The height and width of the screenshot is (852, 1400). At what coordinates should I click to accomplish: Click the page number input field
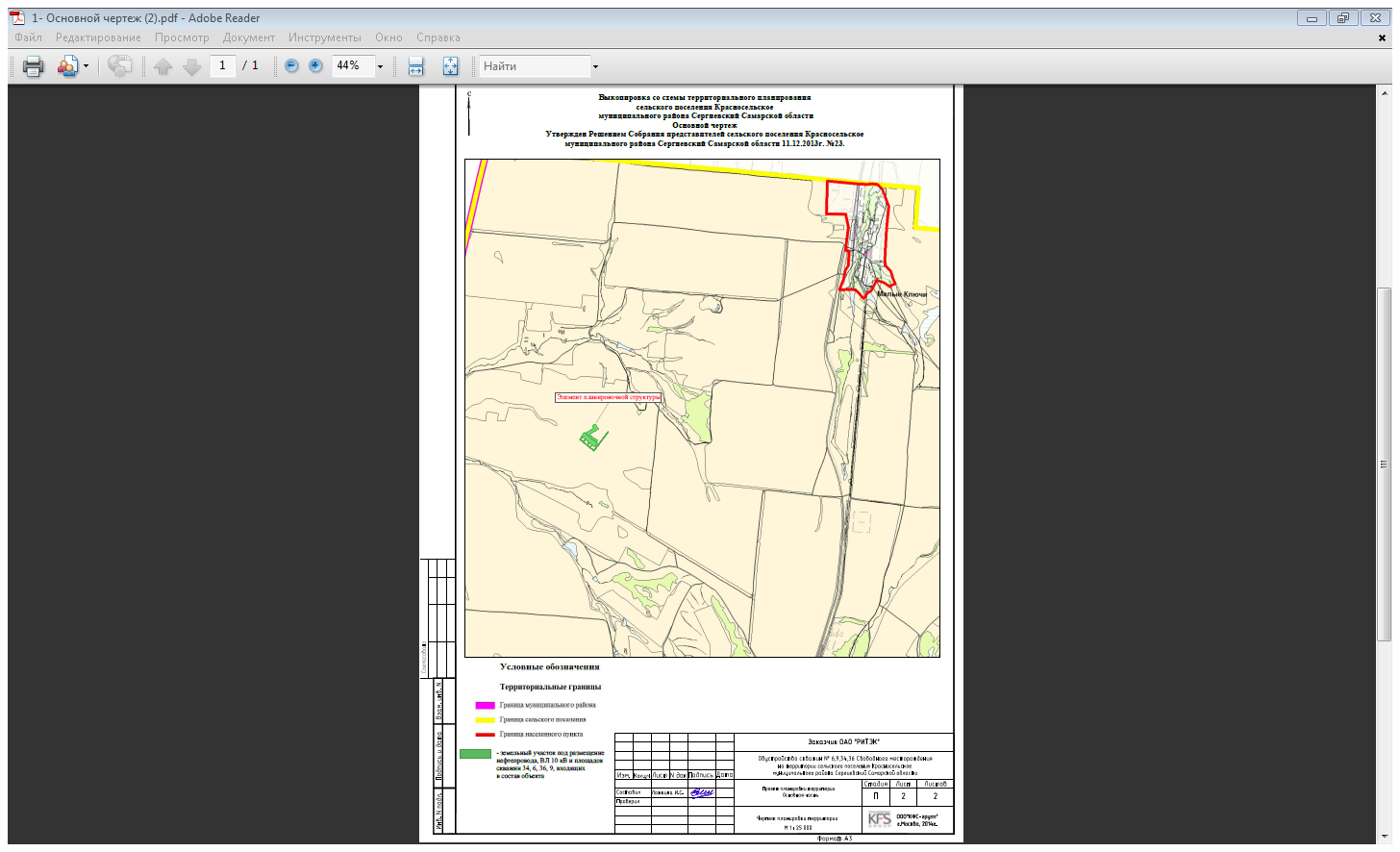(223, 65)
